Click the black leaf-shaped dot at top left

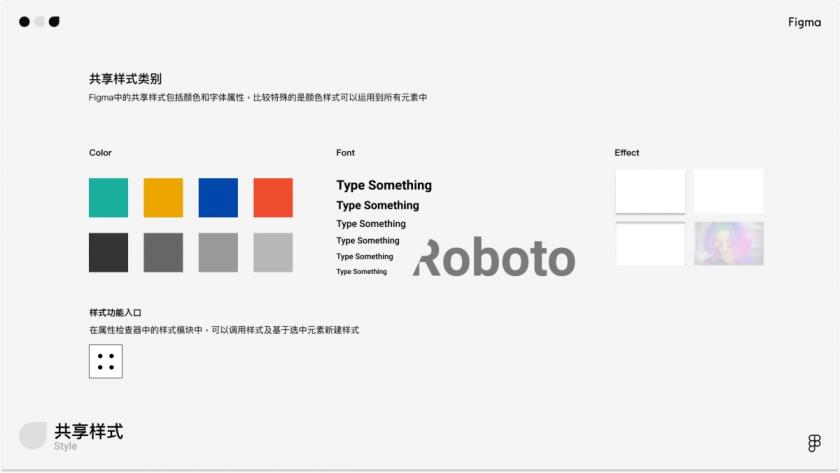(54, 21)
